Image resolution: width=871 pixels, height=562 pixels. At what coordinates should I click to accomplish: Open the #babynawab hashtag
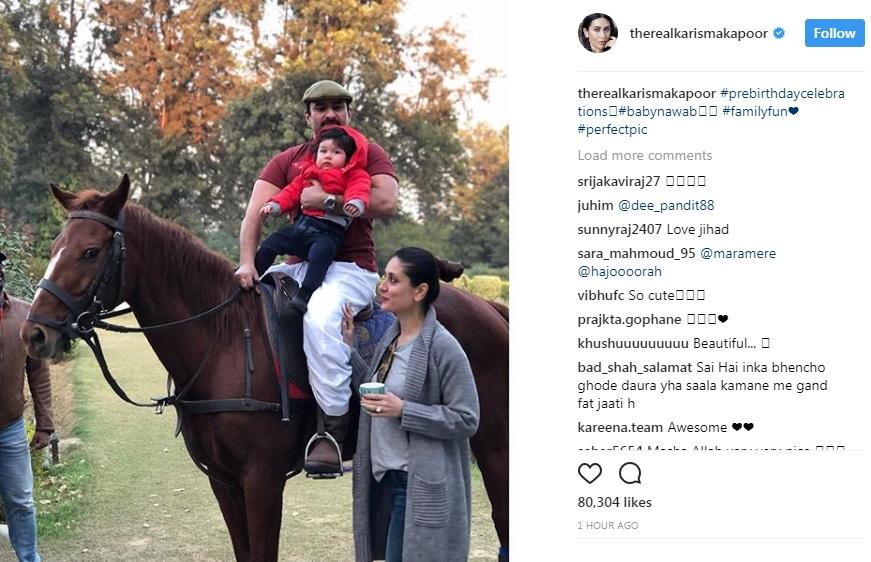[x=657, y=112]
